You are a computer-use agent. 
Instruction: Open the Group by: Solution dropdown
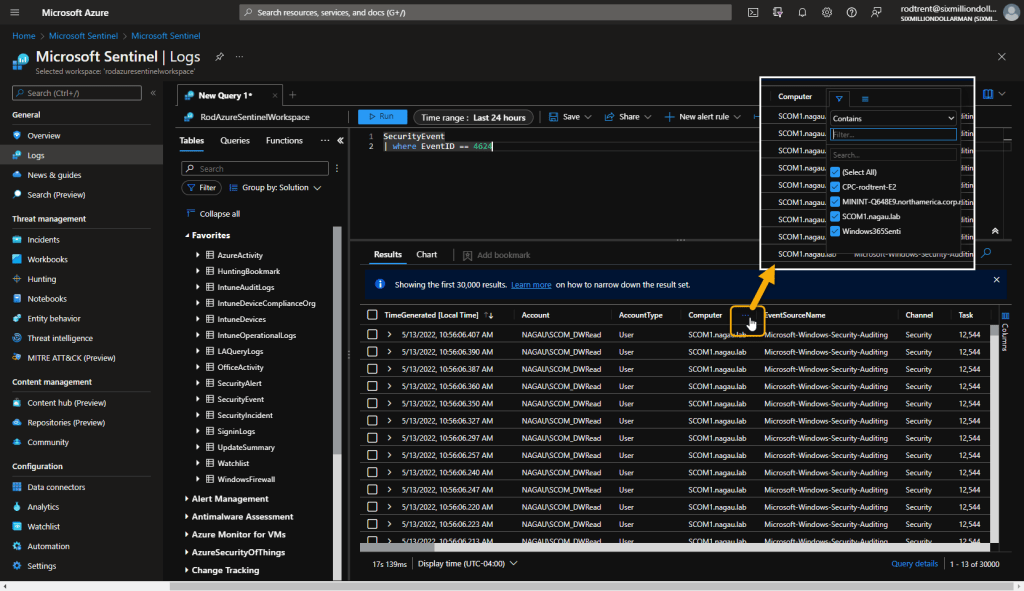275,187
